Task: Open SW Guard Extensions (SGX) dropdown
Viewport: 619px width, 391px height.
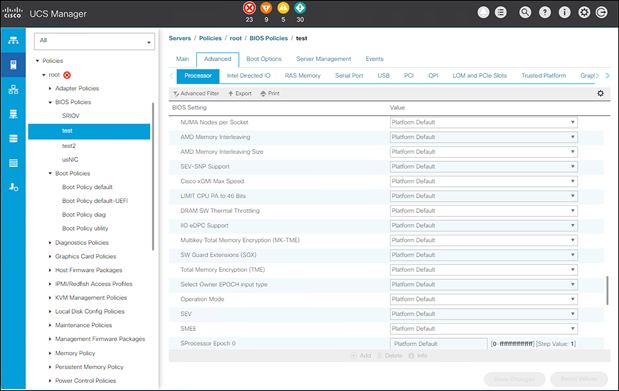Action: click(484, 255)
